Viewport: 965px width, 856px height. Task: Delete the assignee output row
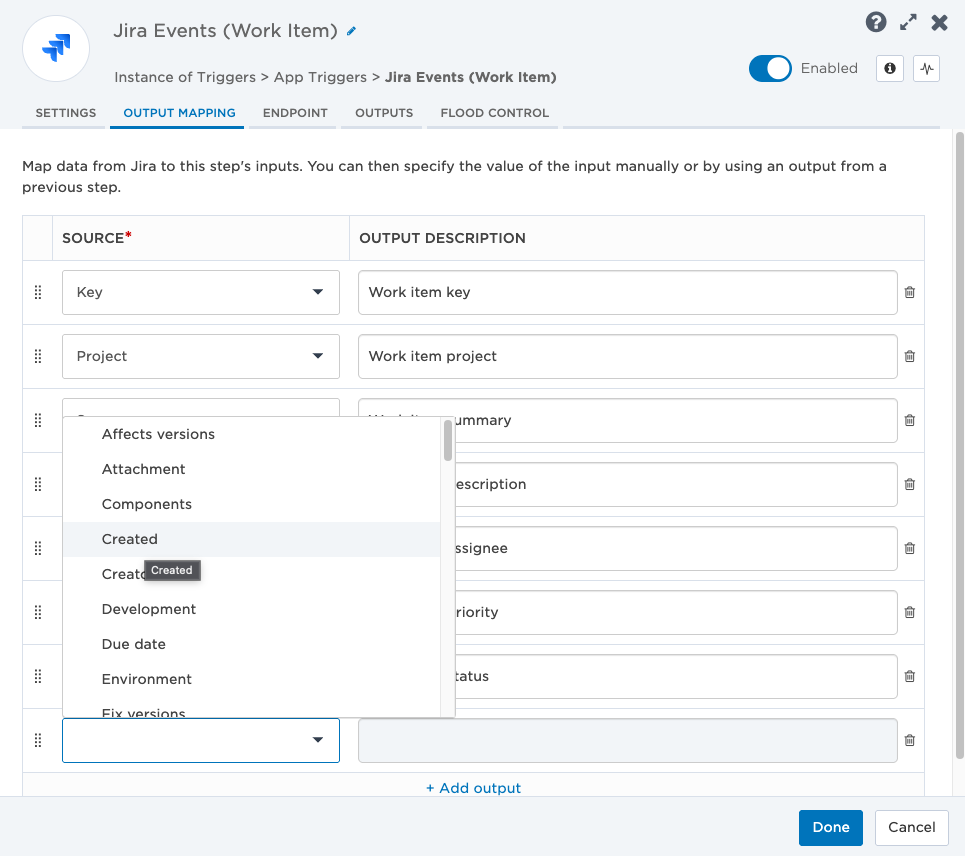tap(910, 548)
